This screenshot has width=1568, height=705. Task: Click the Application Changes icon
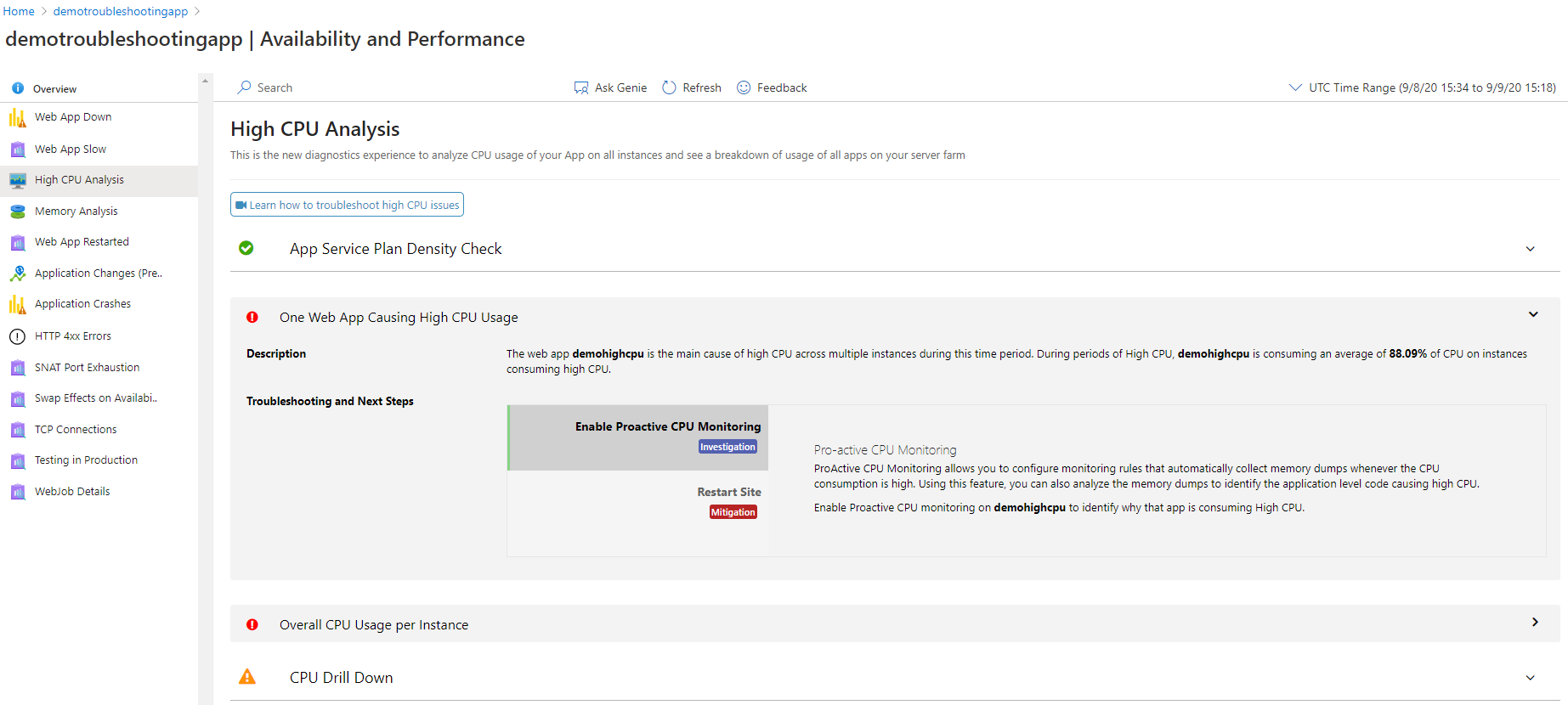pos(18,274)
